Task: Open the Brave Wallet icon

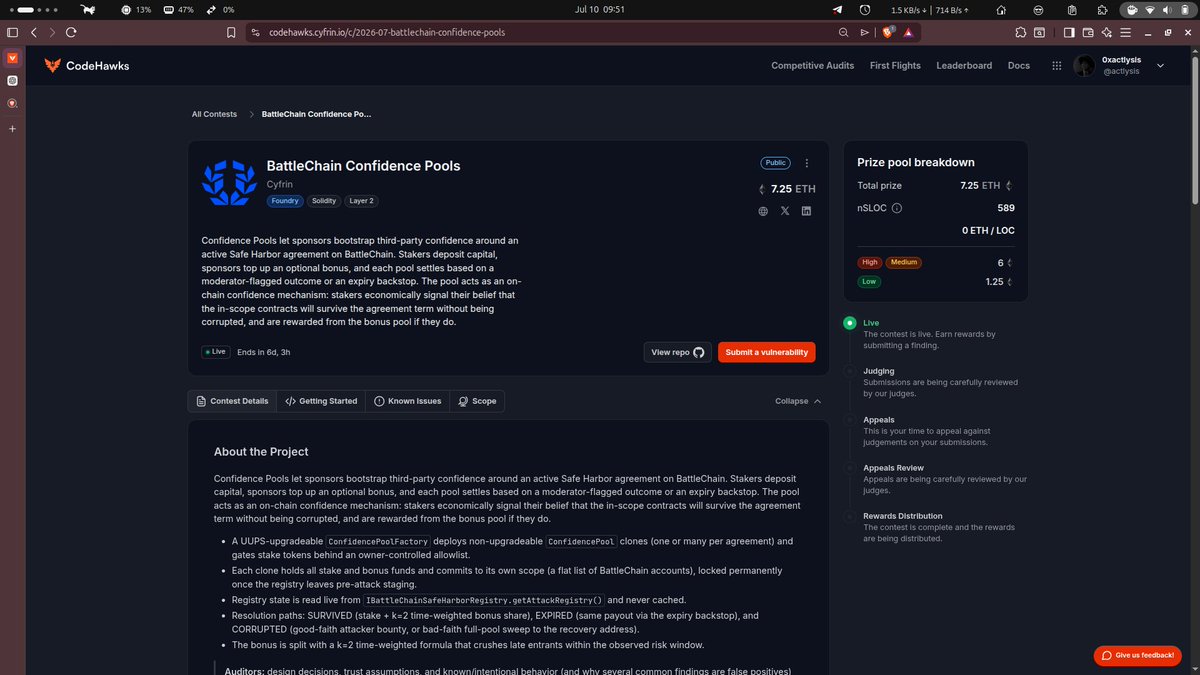Action: click(x=1087, y=32)
